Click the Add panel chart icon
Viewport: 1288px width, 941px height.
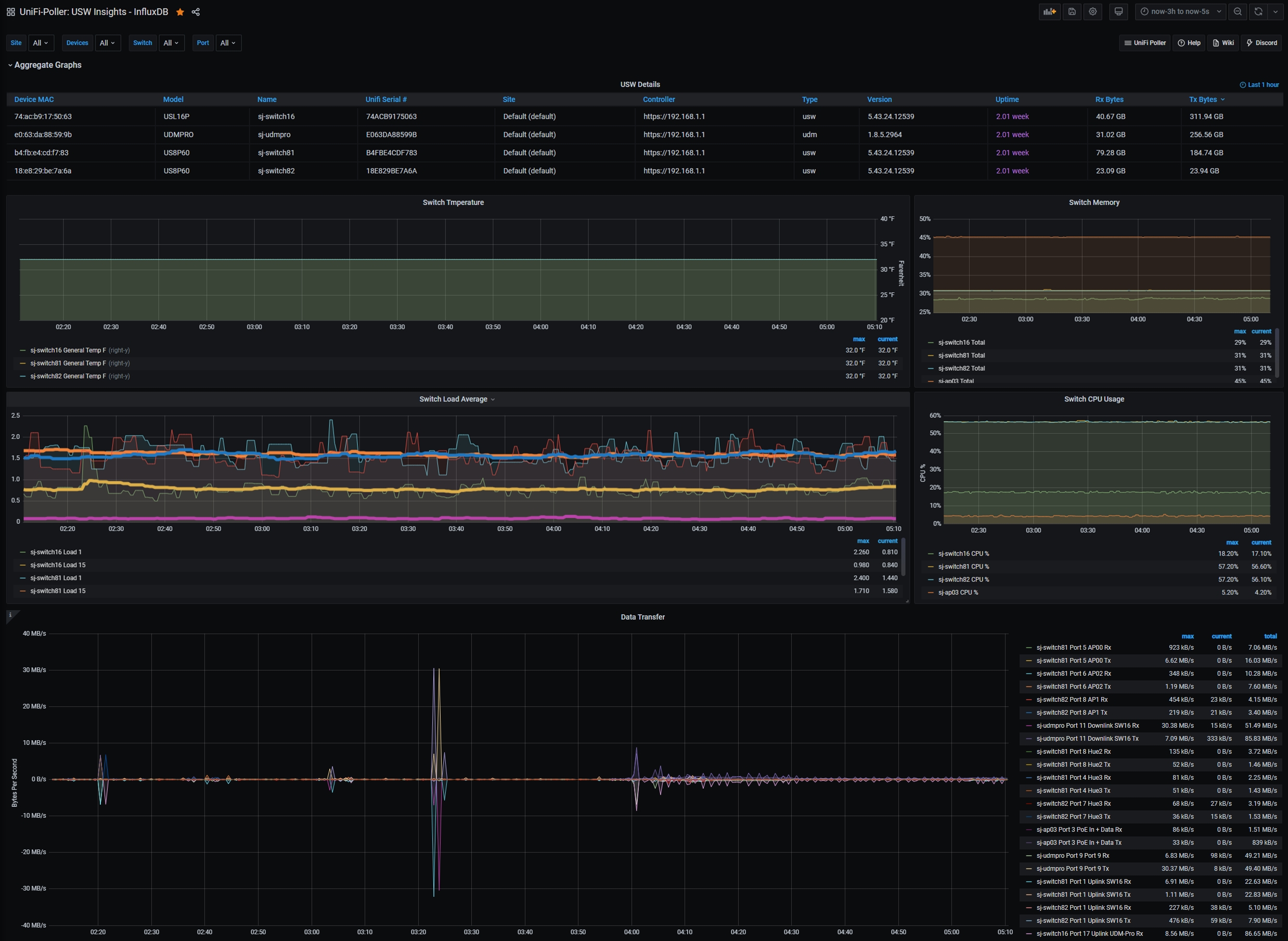1049,11
